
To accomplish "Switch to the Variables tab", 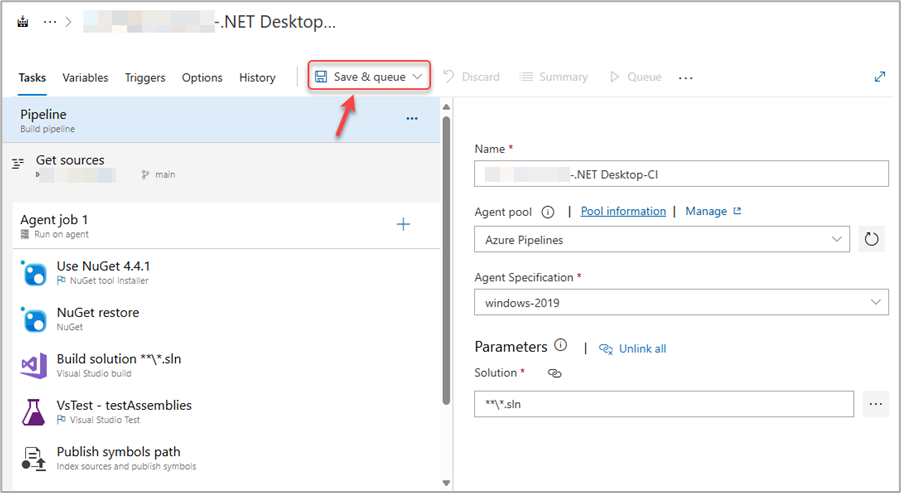I will pyautogui.click(x=85, y=78).
